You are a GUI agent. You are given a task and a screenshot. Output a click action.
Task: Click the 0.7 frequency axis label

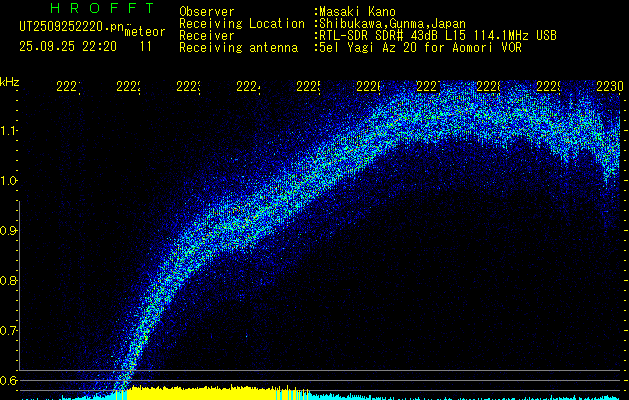[9, 331]
